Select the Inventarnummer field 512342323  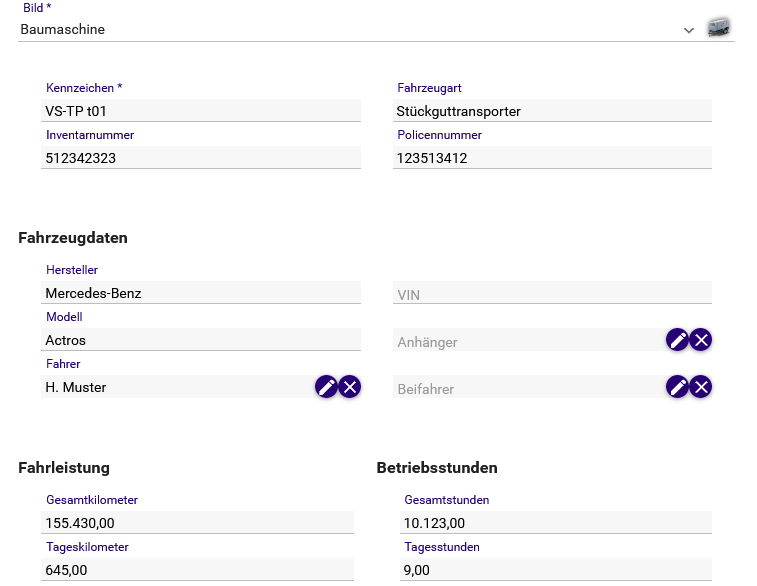201,157
